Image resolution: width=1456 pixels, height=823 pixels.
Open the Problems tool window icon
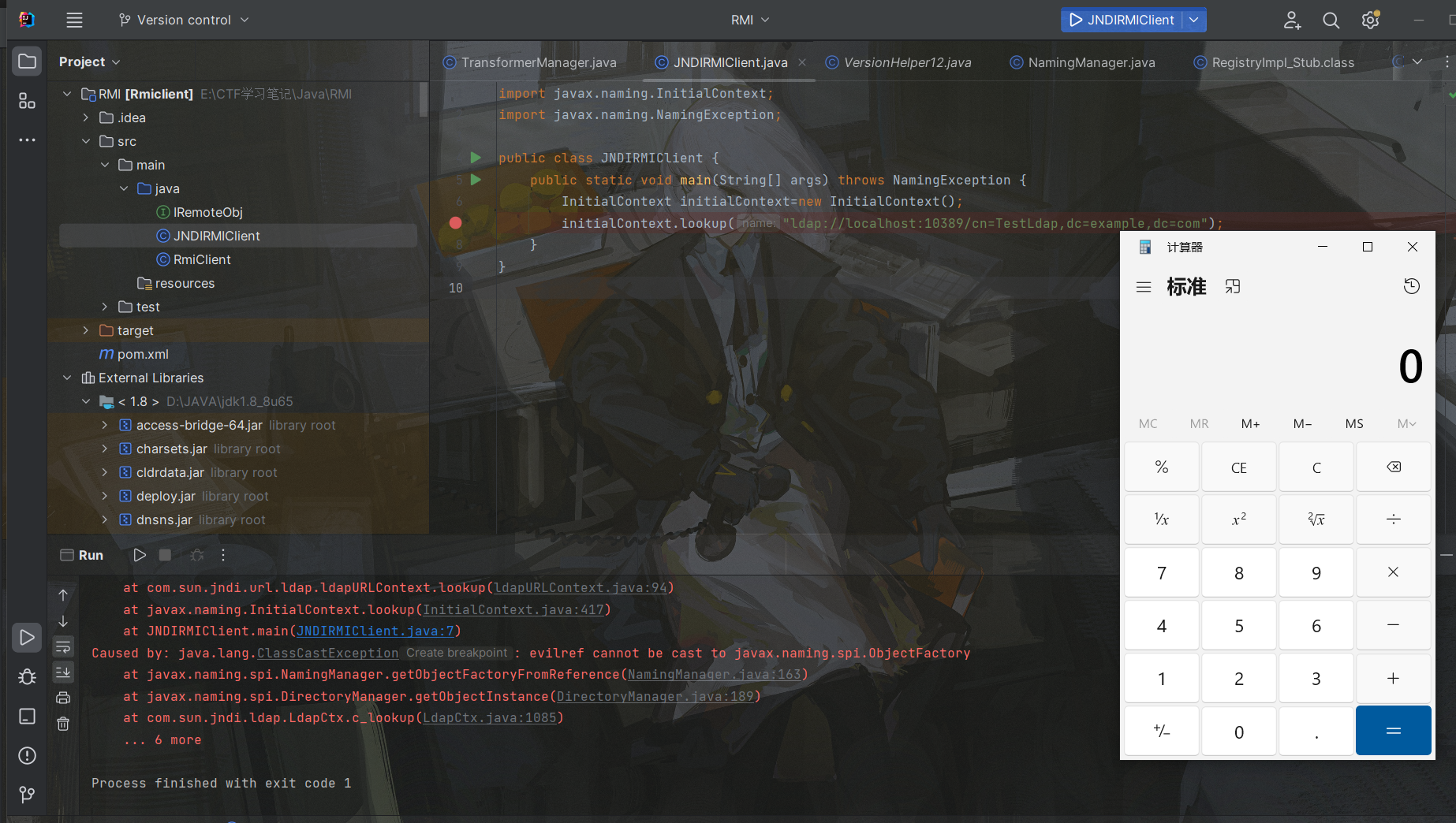point(27,755)
